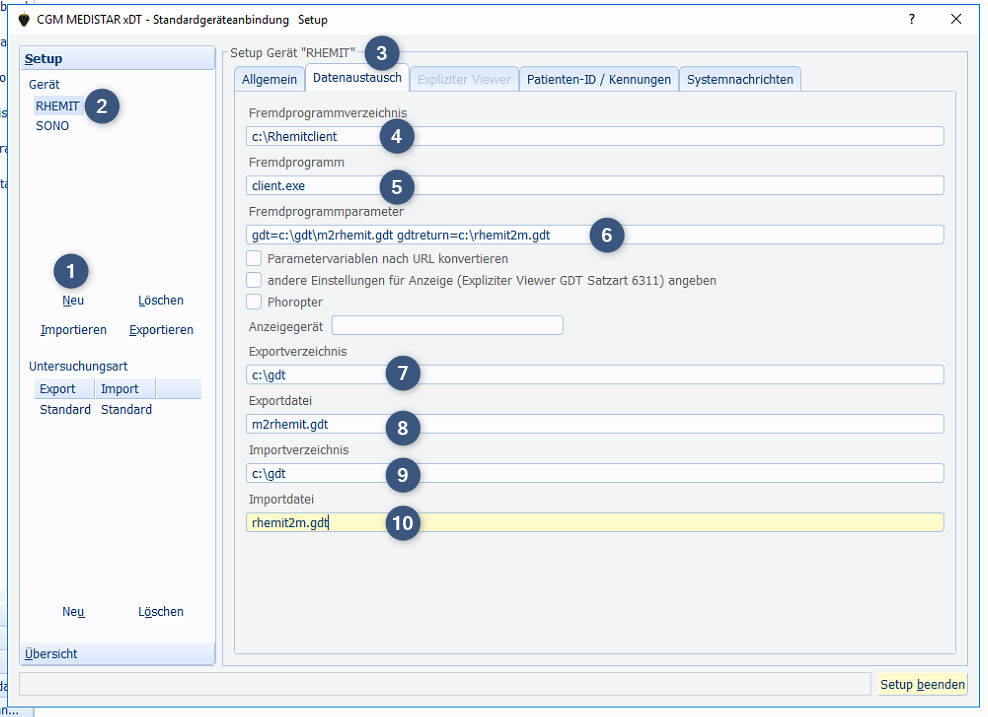Go to the Systemnachrichten tab
This screenshot has width=988, height=717.
[x=740, y=79]
